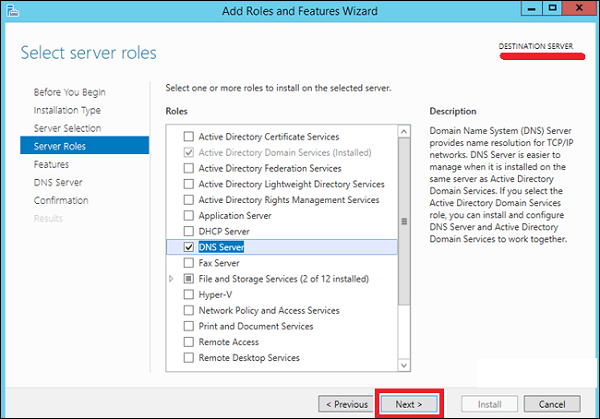The image size is (600, 419).
Task: Enable Remote Desktop Services checkbox
Action: point(189,357)
